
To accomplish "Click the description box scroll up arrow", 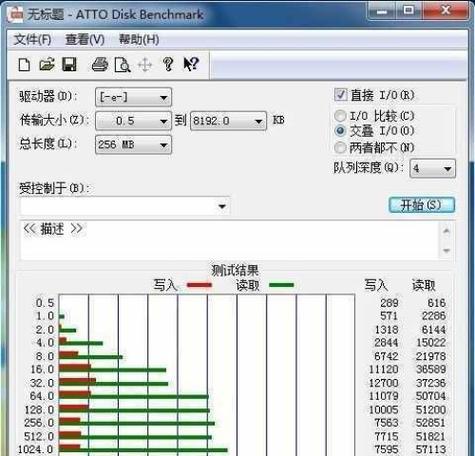I will (x=447, y=230).
